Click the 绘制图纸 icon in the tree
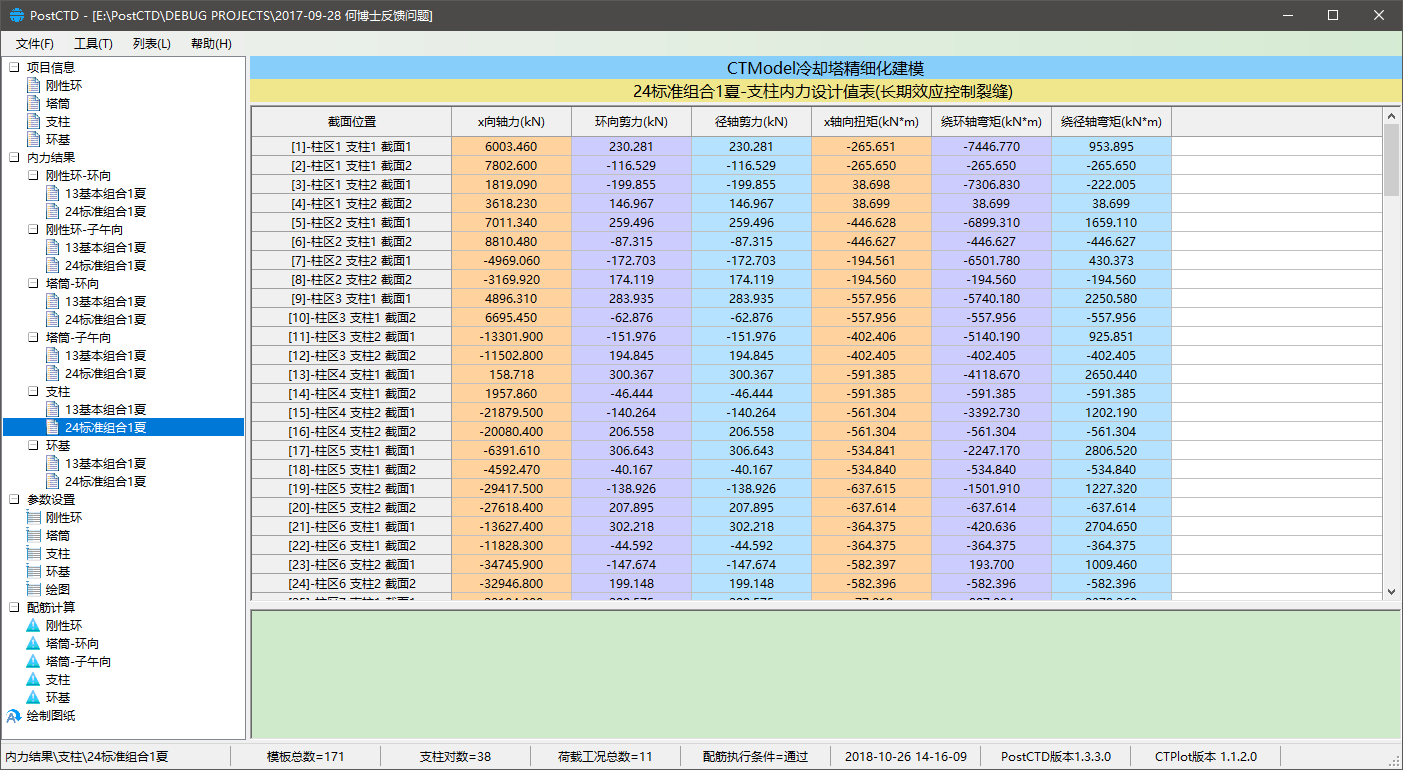 [14, 716]
